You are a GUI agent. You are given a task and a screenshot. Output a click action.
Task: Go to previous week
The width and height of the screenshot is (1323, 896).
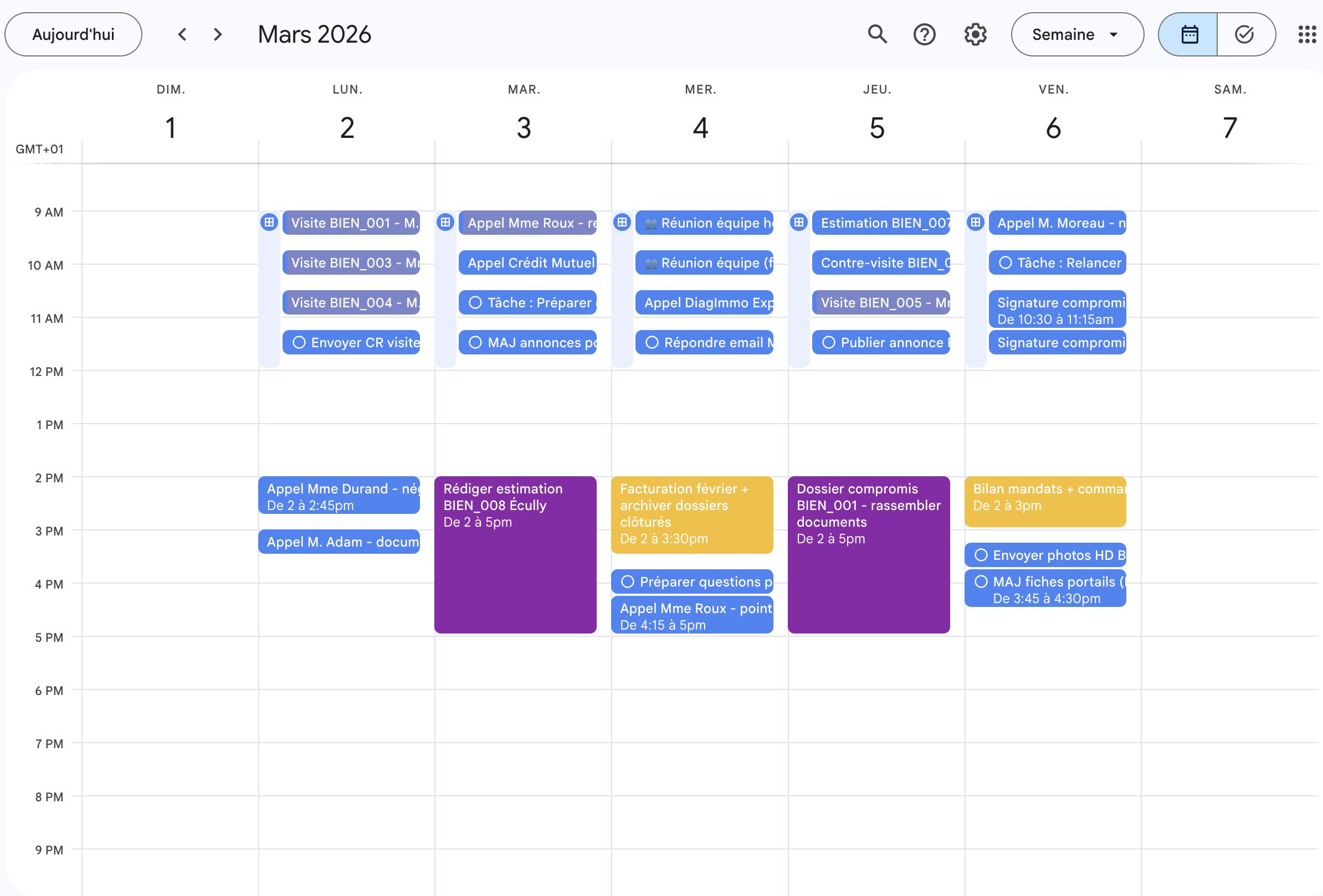pyautogui.click(x=182, y=34)
